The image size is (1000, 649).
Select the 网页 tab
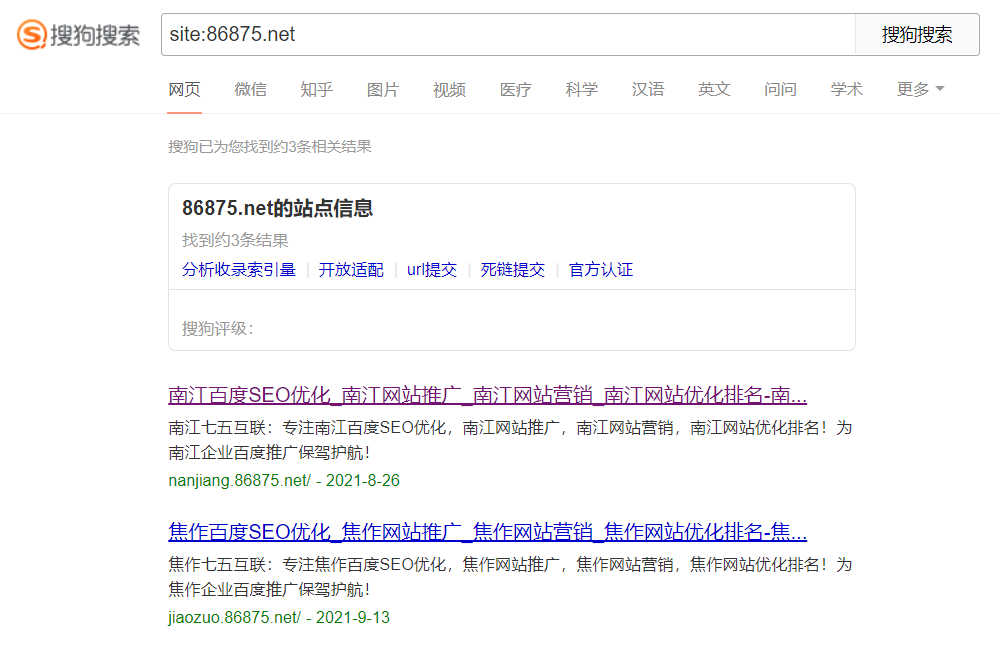[184, 90]
